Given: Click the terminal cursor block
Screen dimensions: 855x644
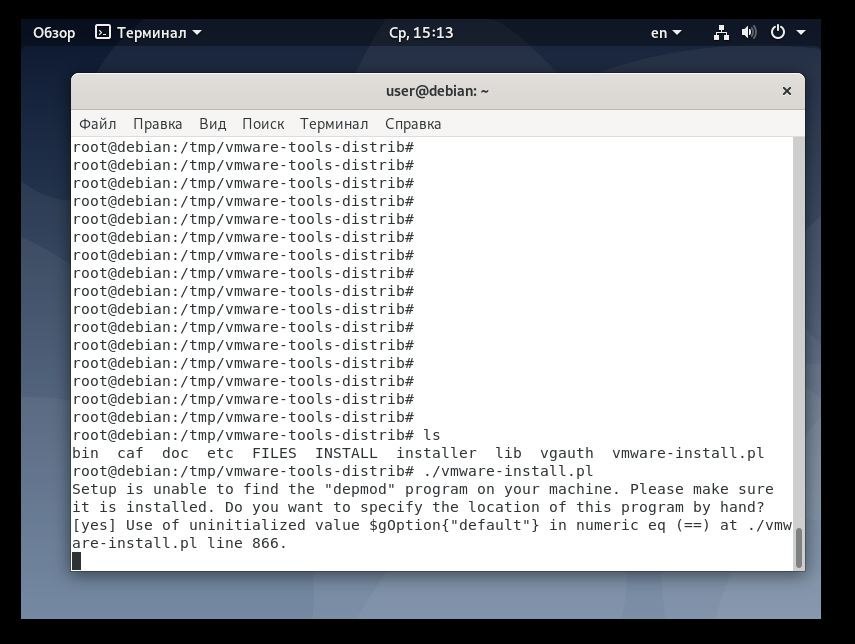Looking at the screenshot, I should (x=76, y=561).
